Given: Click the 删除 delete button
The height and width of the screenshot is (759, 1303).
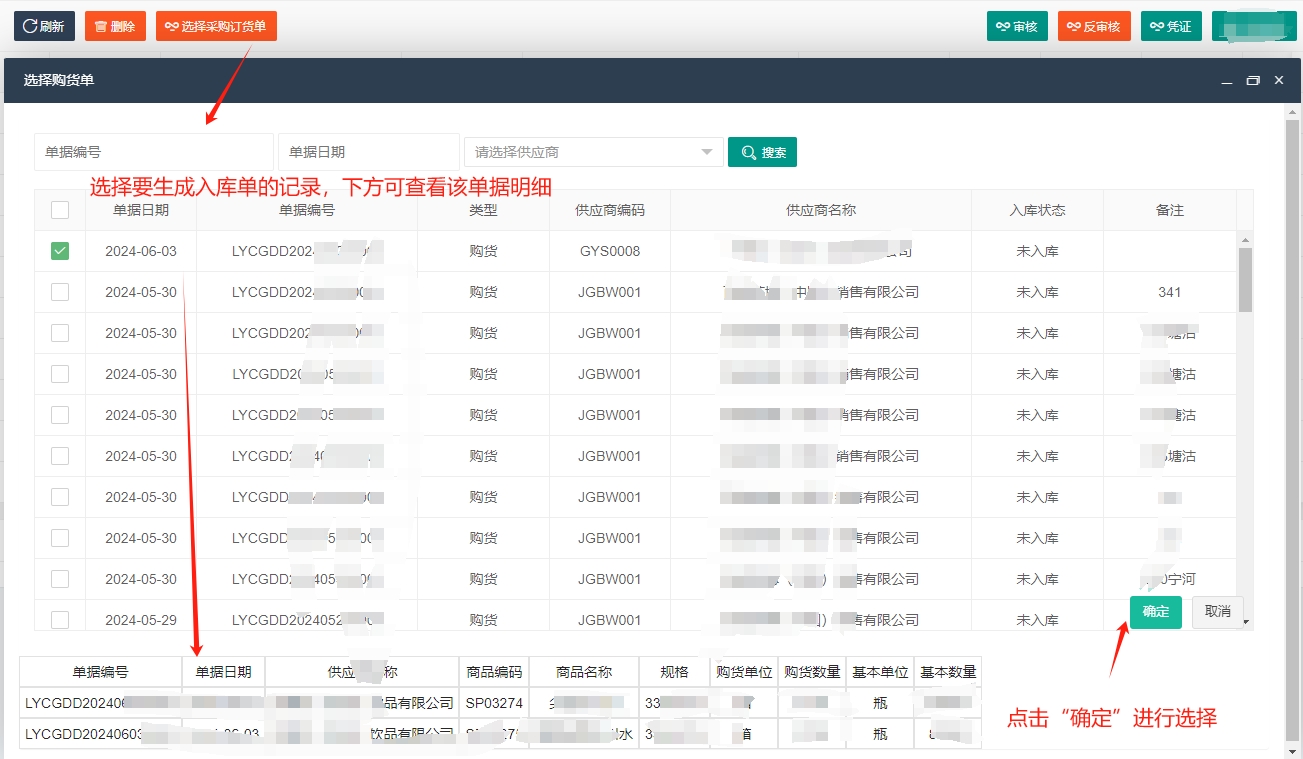Looking at the screenshot, I should tap(115, 26).
